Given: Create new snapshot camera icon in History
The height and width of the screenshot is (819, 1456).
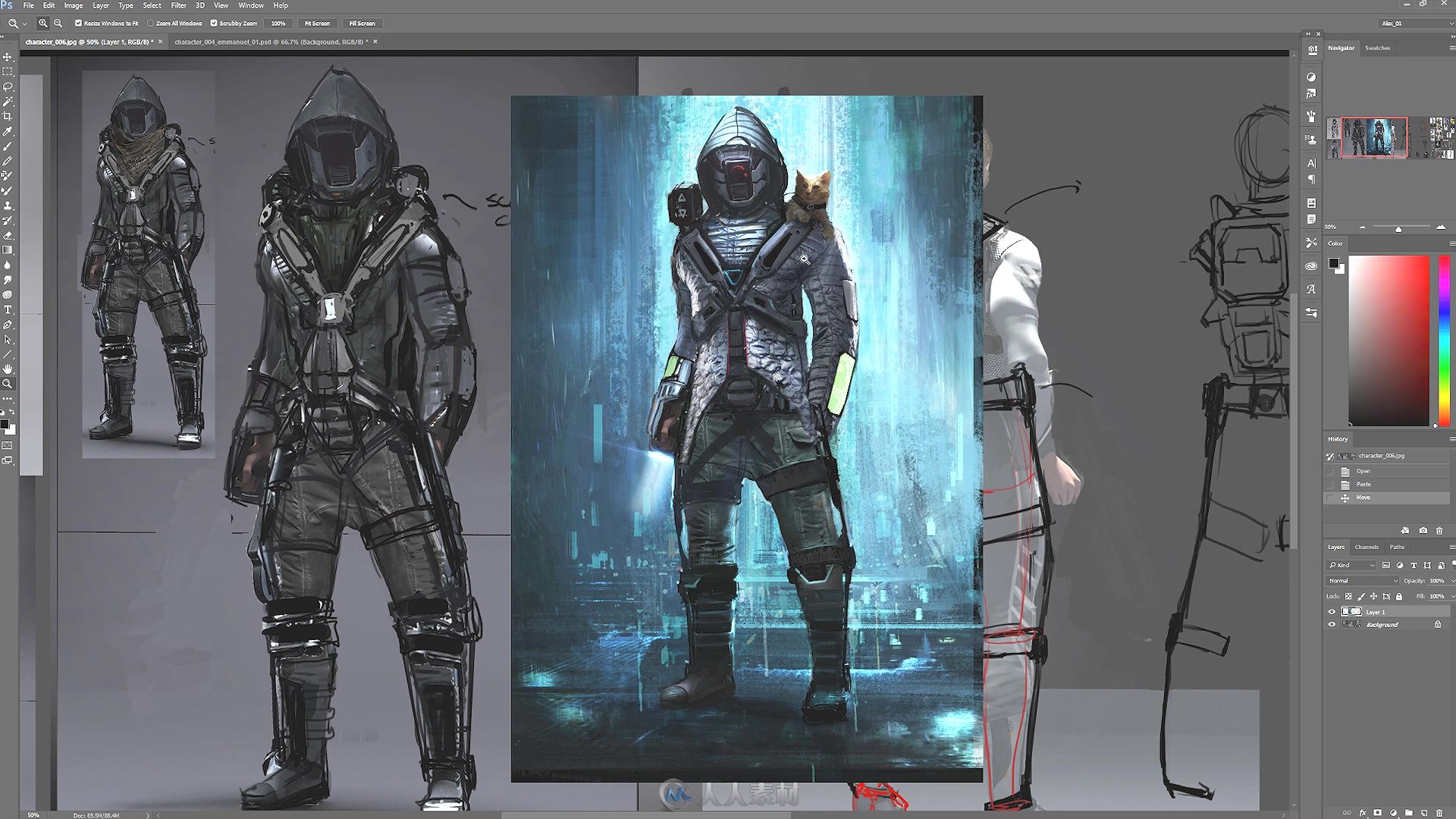Looking at the screenshot, I should [1423, 531].
